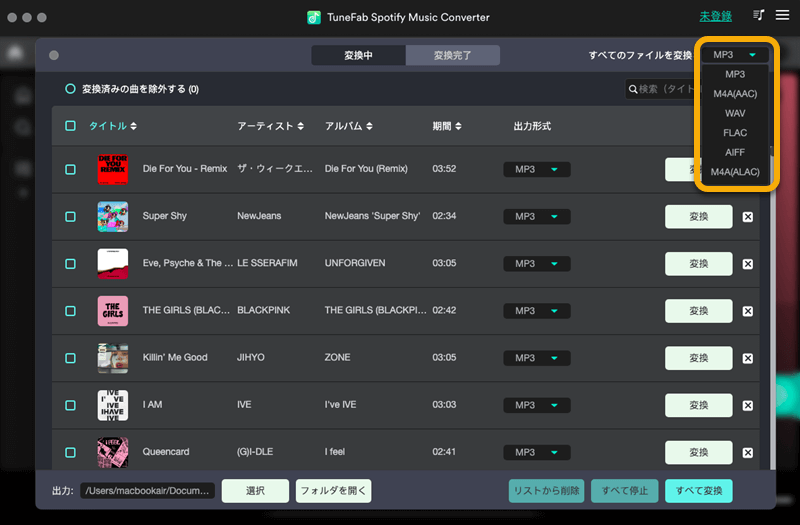Image resolution: width=800 pixels, height=525 pixels.
Task: Collapse the all-files MP3 format dropdown
Action: (x=735, y=55)
